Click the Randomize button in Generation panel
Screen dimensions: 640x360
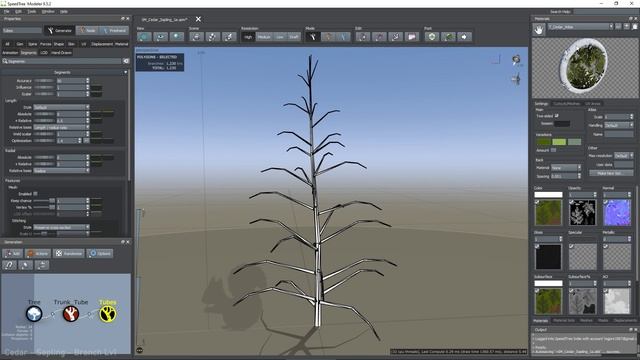pyautogui.click(x=69, y=253)
